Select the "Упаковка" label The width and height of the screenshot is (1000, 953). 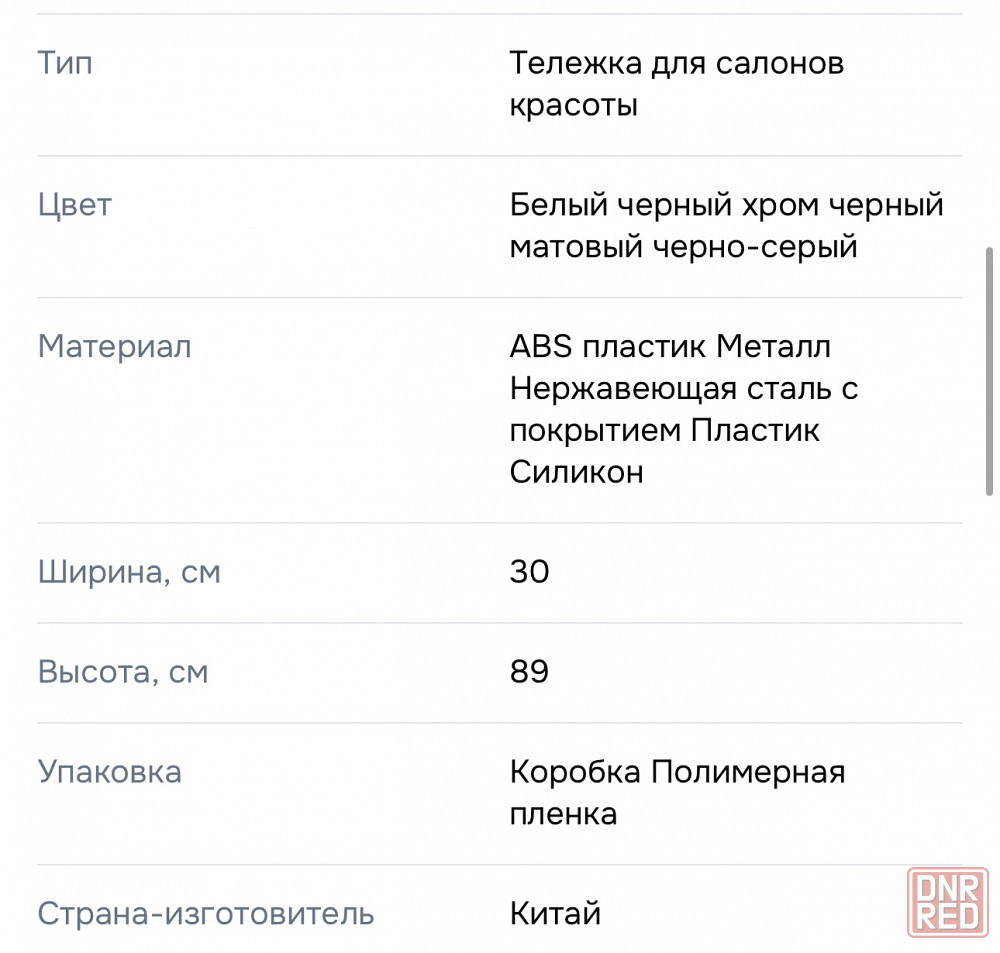coord(110,772)
